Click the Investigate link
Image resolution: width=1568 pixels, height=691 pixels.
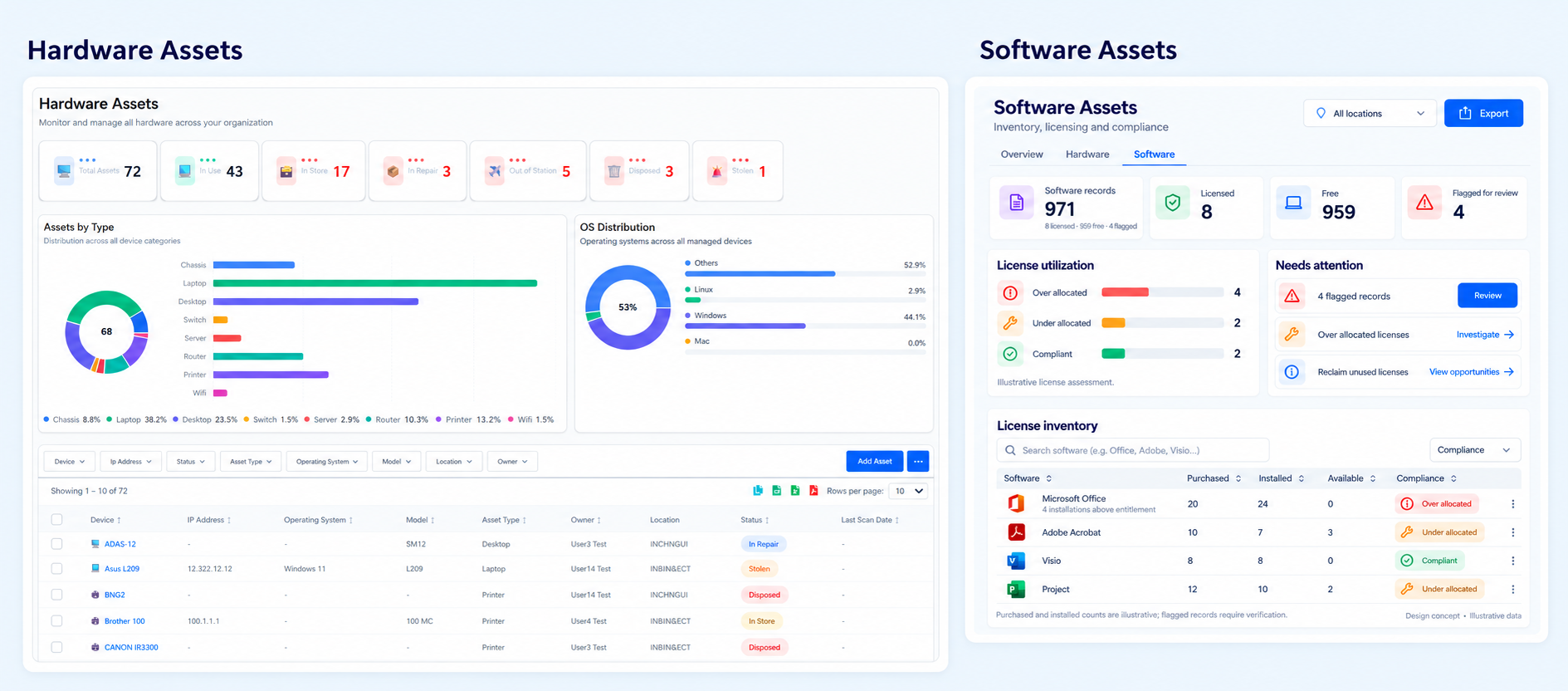point(1485,335)
